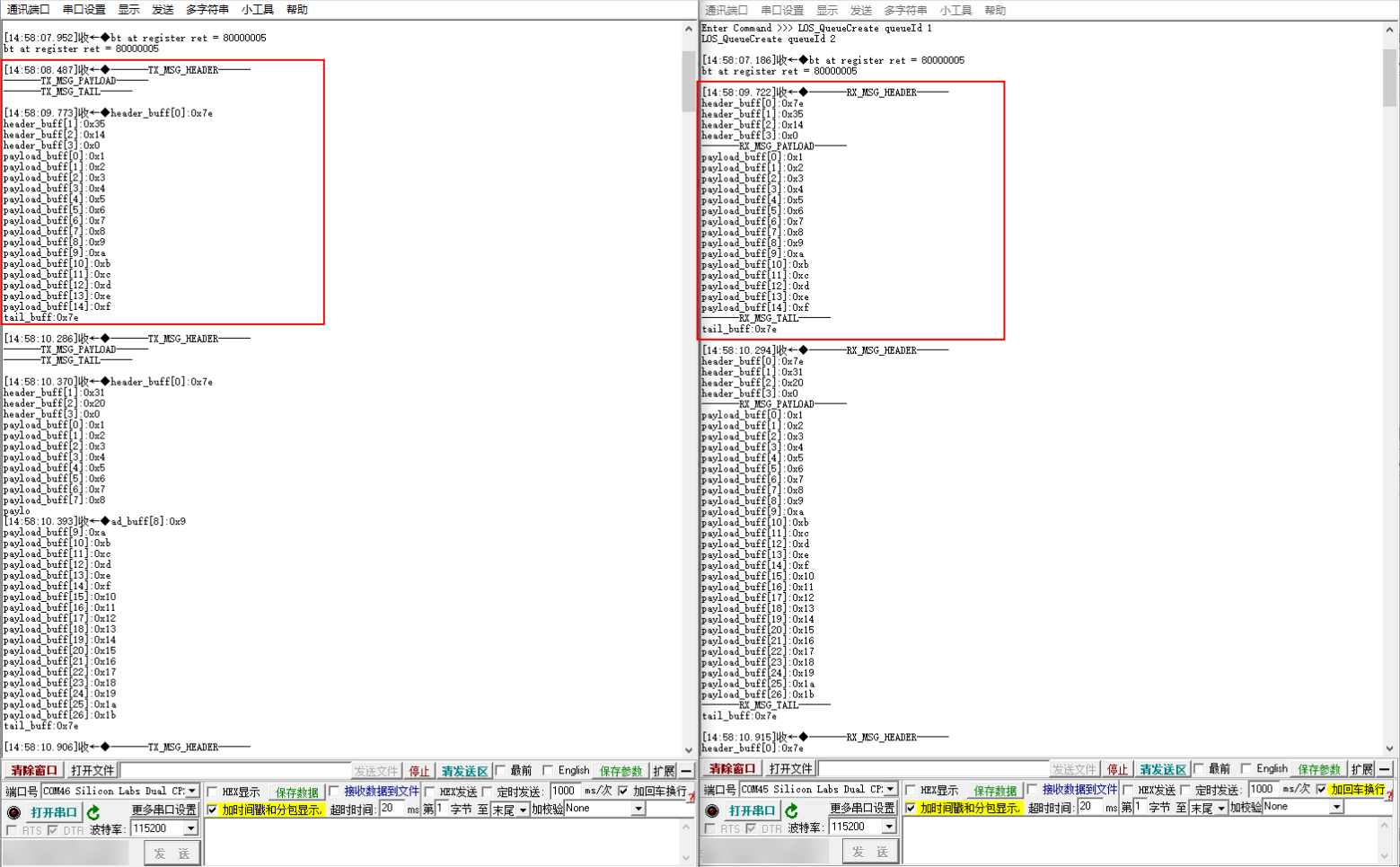
Task: Check the English checkbox in left window
Action: (x=549, y=771)
